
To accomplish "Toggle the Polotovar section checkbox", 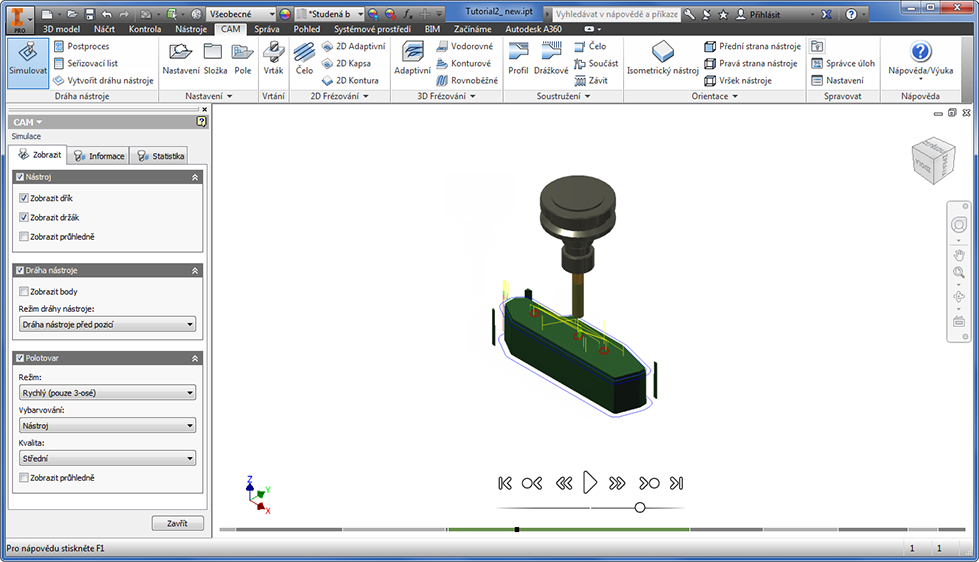I will [20, 358].
